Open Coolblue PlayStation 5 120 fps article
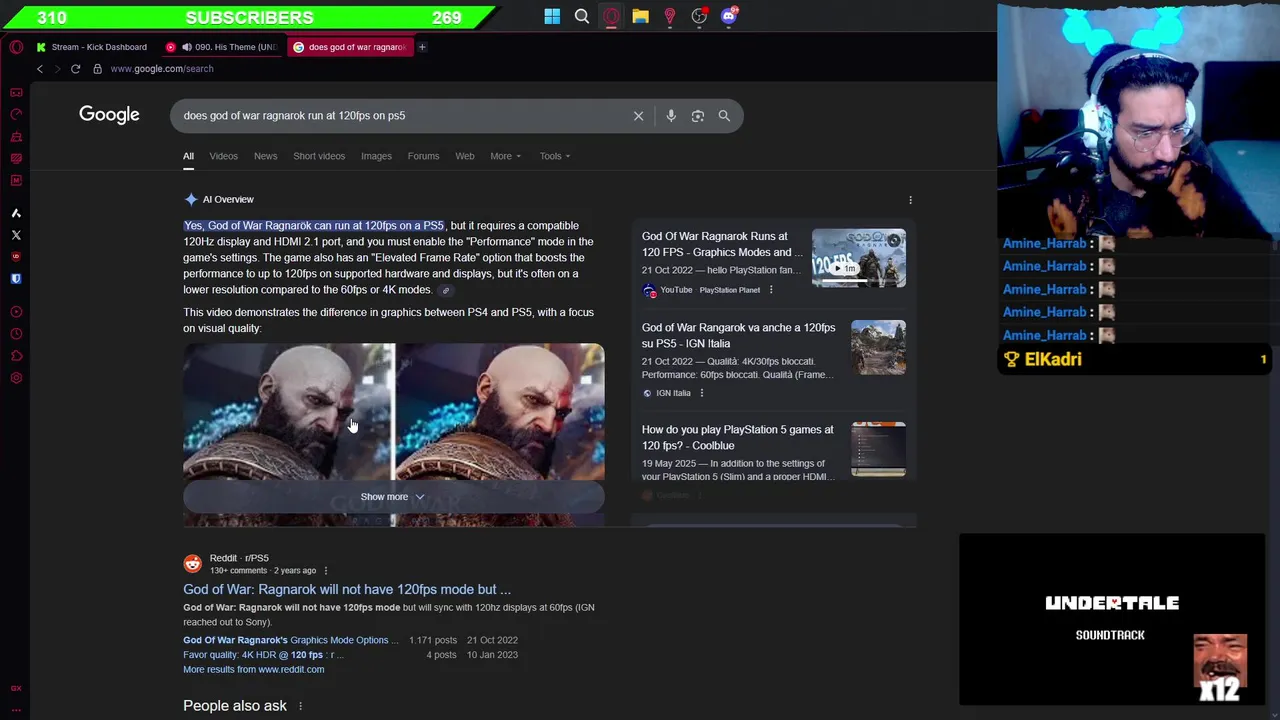Viewport: 1280px width, 720px height. click(x=737, y=437)
